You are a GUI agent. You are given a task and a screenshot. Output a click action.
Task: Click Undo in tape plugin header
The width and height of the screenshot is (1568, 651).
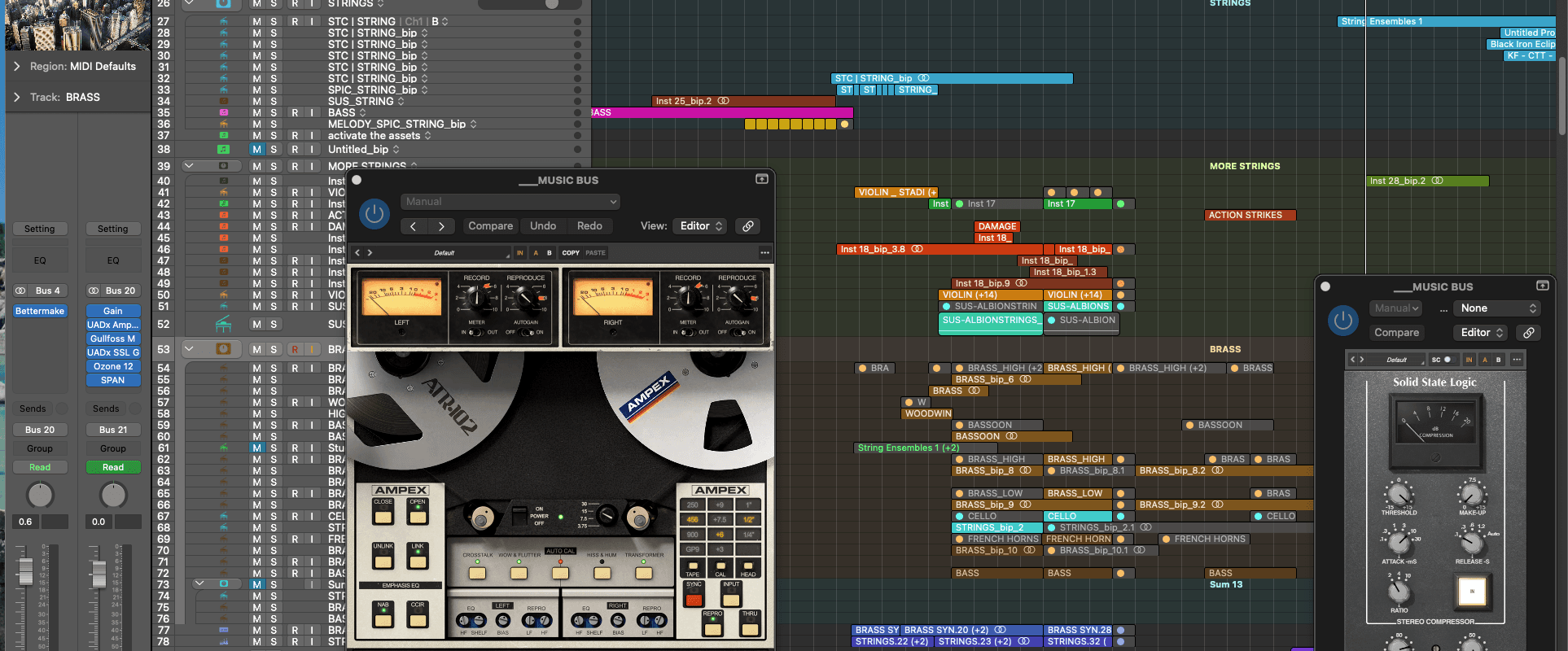543,226
